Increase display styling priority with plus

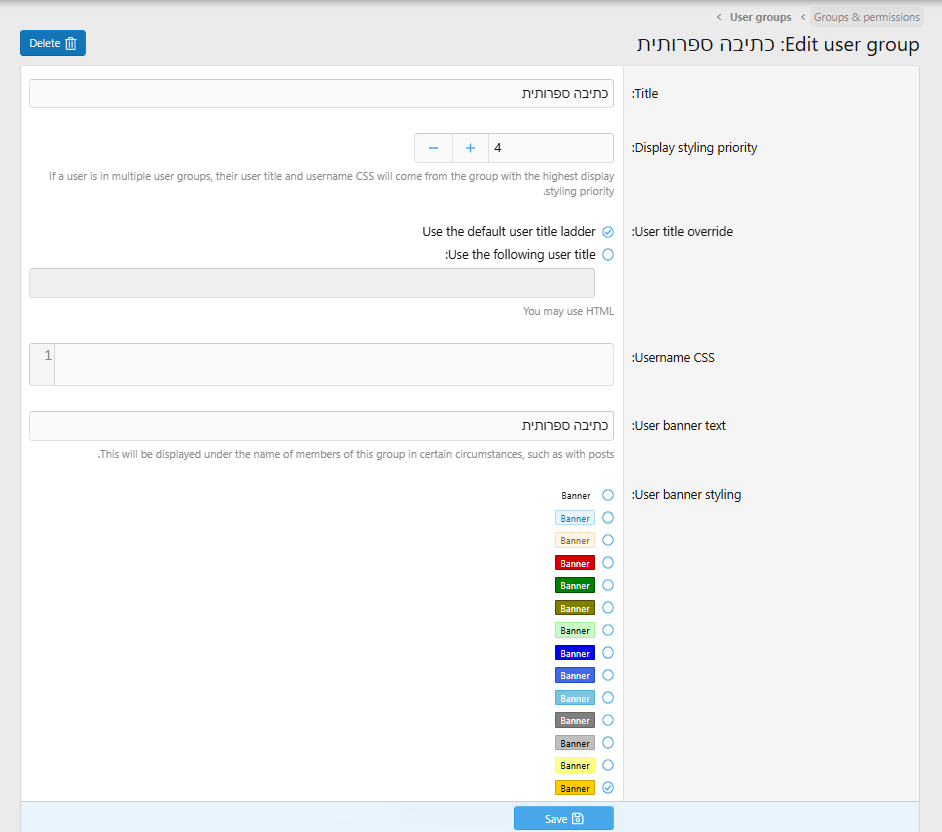pyautogui.click(x=470, y=148)
